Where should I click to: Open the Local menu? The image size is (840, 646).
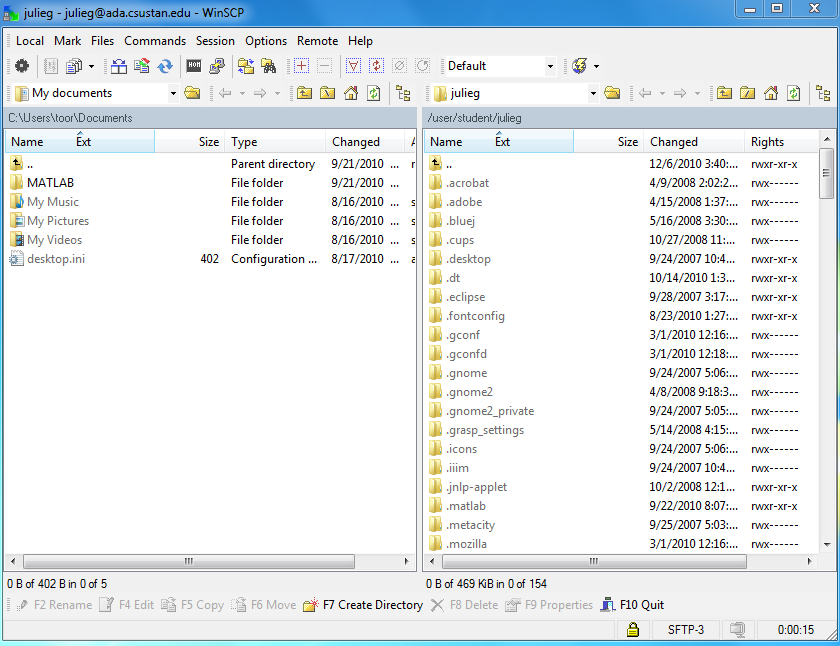tap(30, 41)
